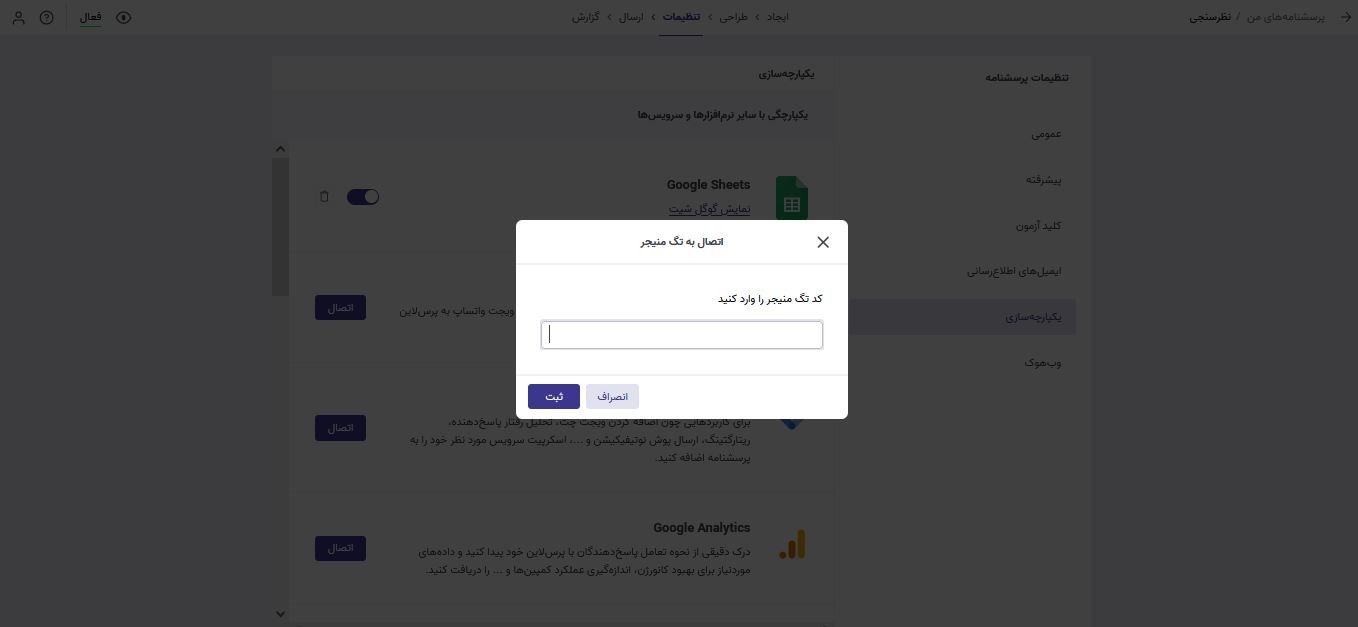This screenshot has width=1358, height=627.
Task: Open help via the question mark icon
Action: (x=46, y=17)
